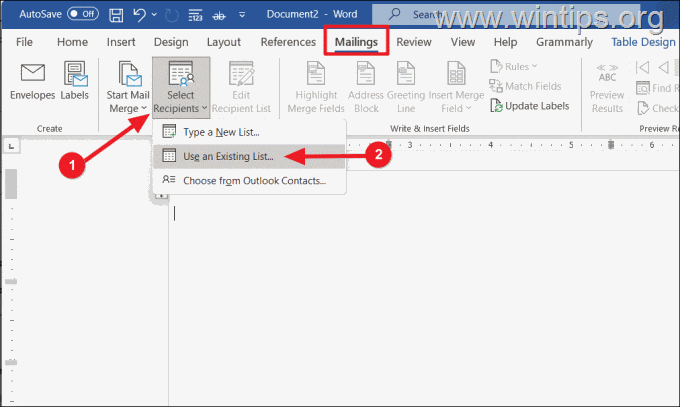Screen dimensions: 680x407
Task: Switch to the Home tab
Action: [72, 42]
